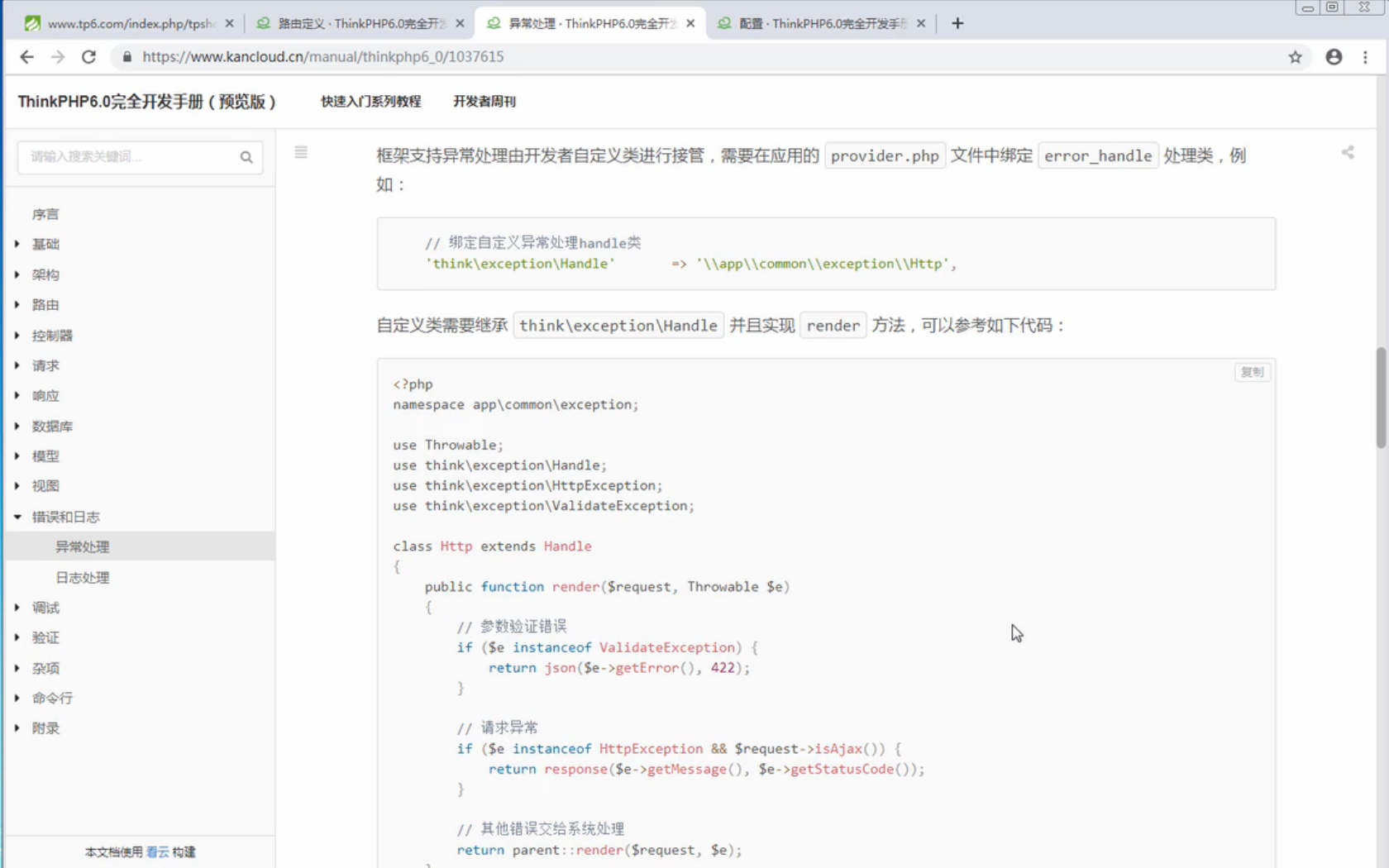Click the 复制 button on the code block
This screenshot has width=1389, height=868.
1252,372
